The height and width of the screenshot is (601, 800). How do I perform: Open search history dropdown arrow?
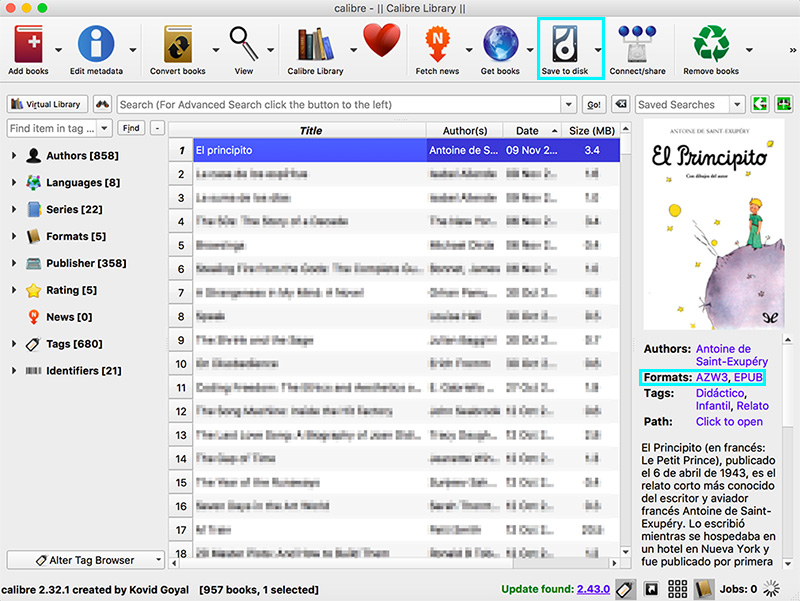[568, 105]
